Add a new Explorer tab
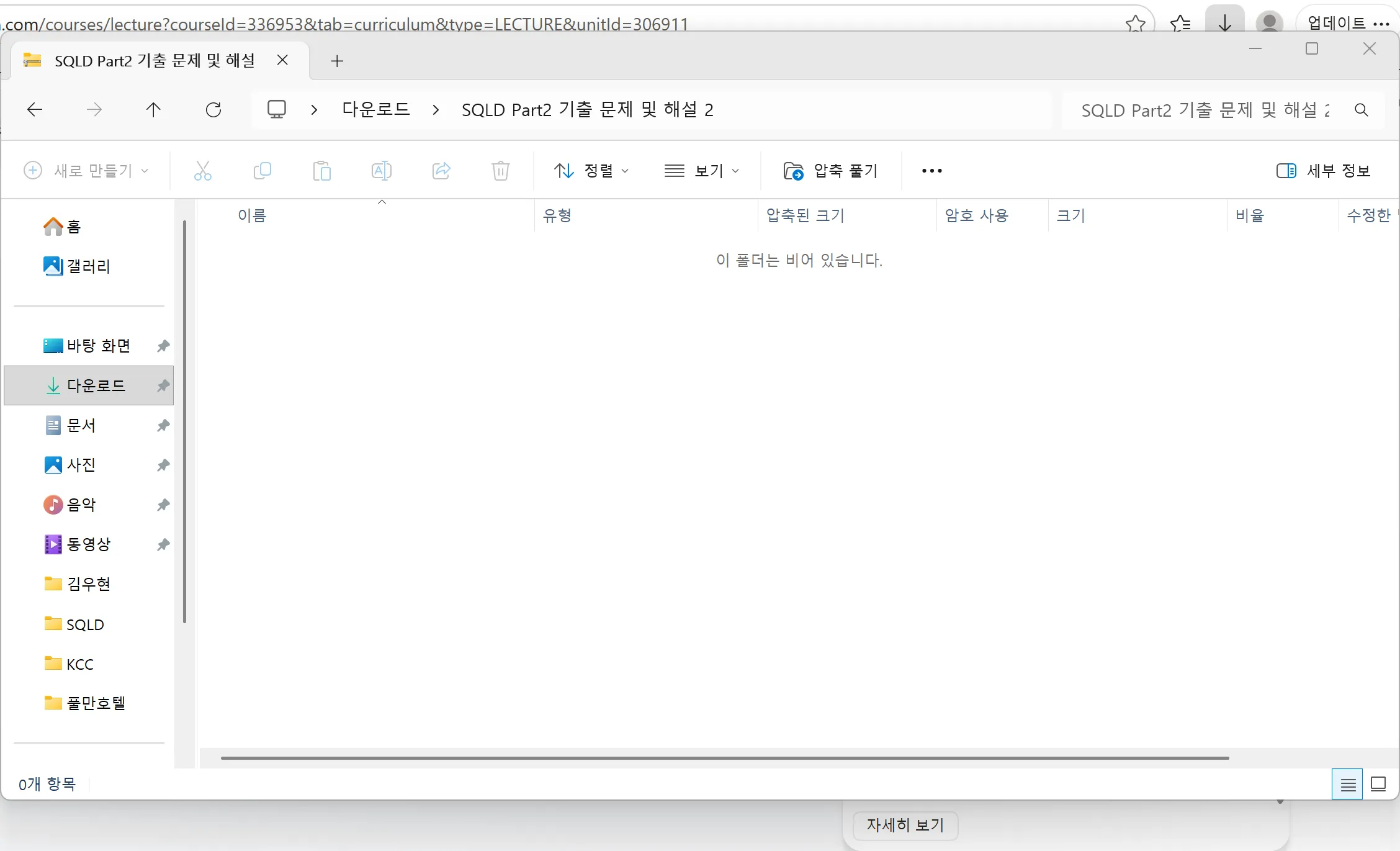1400x851 pixels. tap(337, 61)
